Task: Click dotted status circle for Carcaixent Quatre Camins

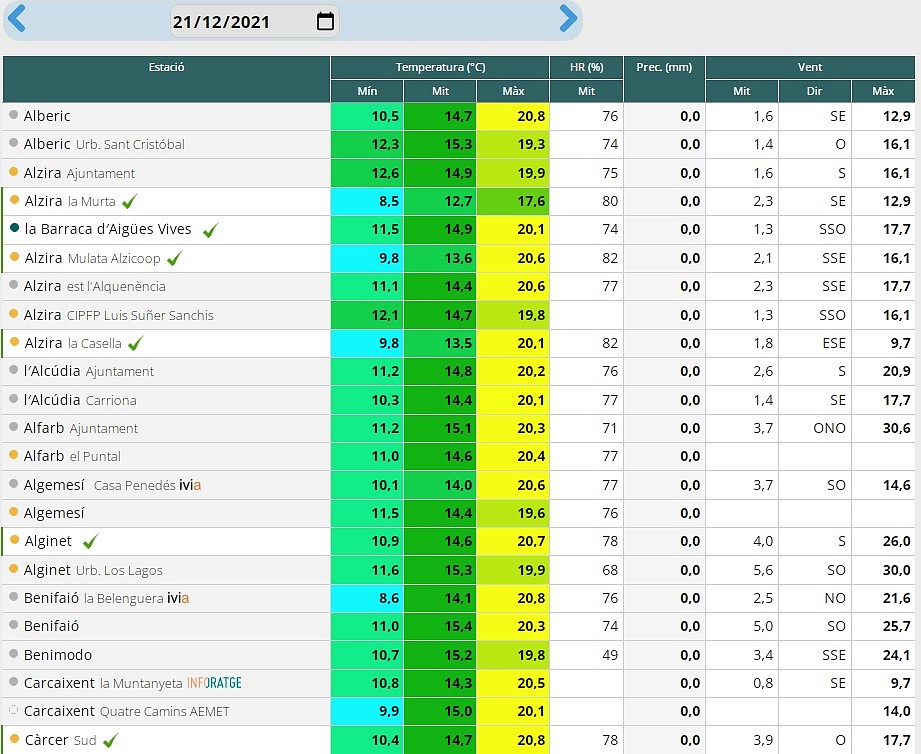Action: [x=14, y=710]
